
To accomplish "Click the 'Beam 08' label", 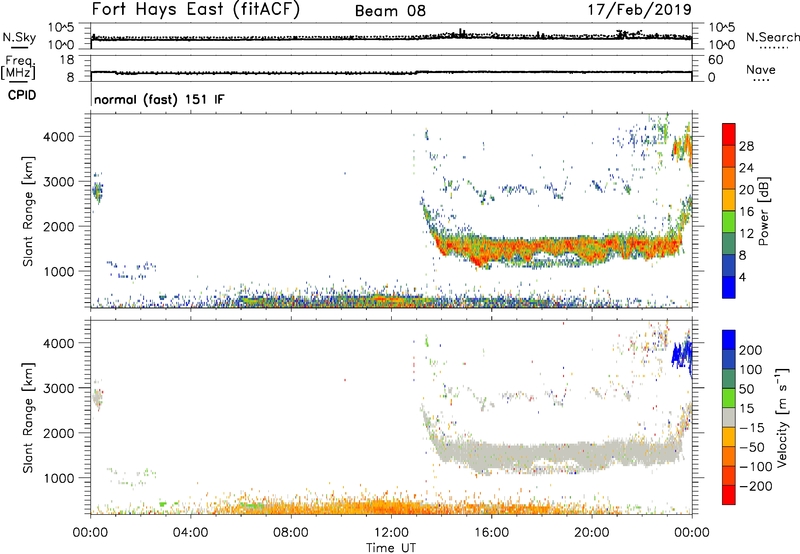I will (x=390, y=11).
